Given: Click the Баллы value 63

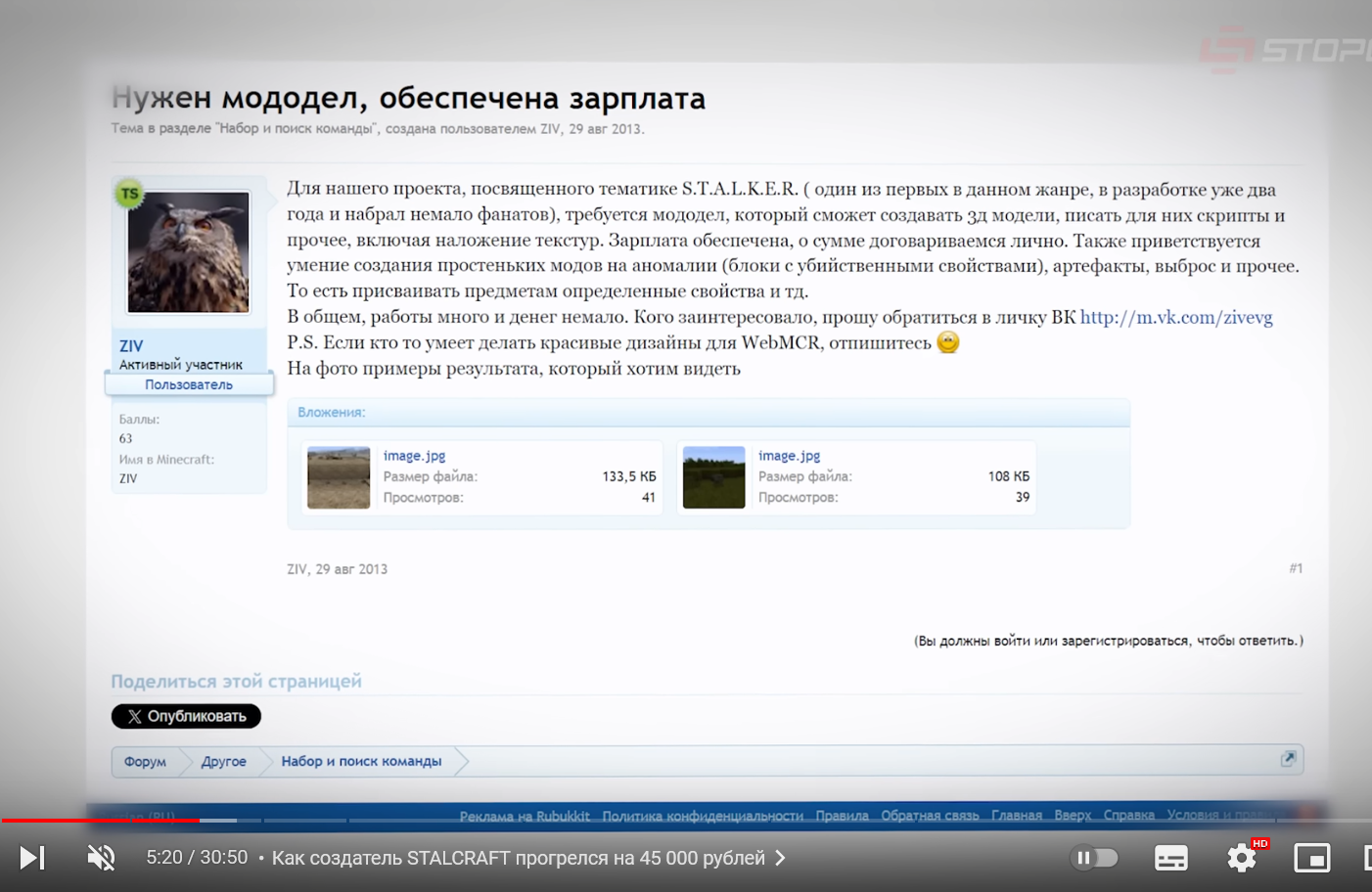Looking at the screenshot, I should 125,438.
